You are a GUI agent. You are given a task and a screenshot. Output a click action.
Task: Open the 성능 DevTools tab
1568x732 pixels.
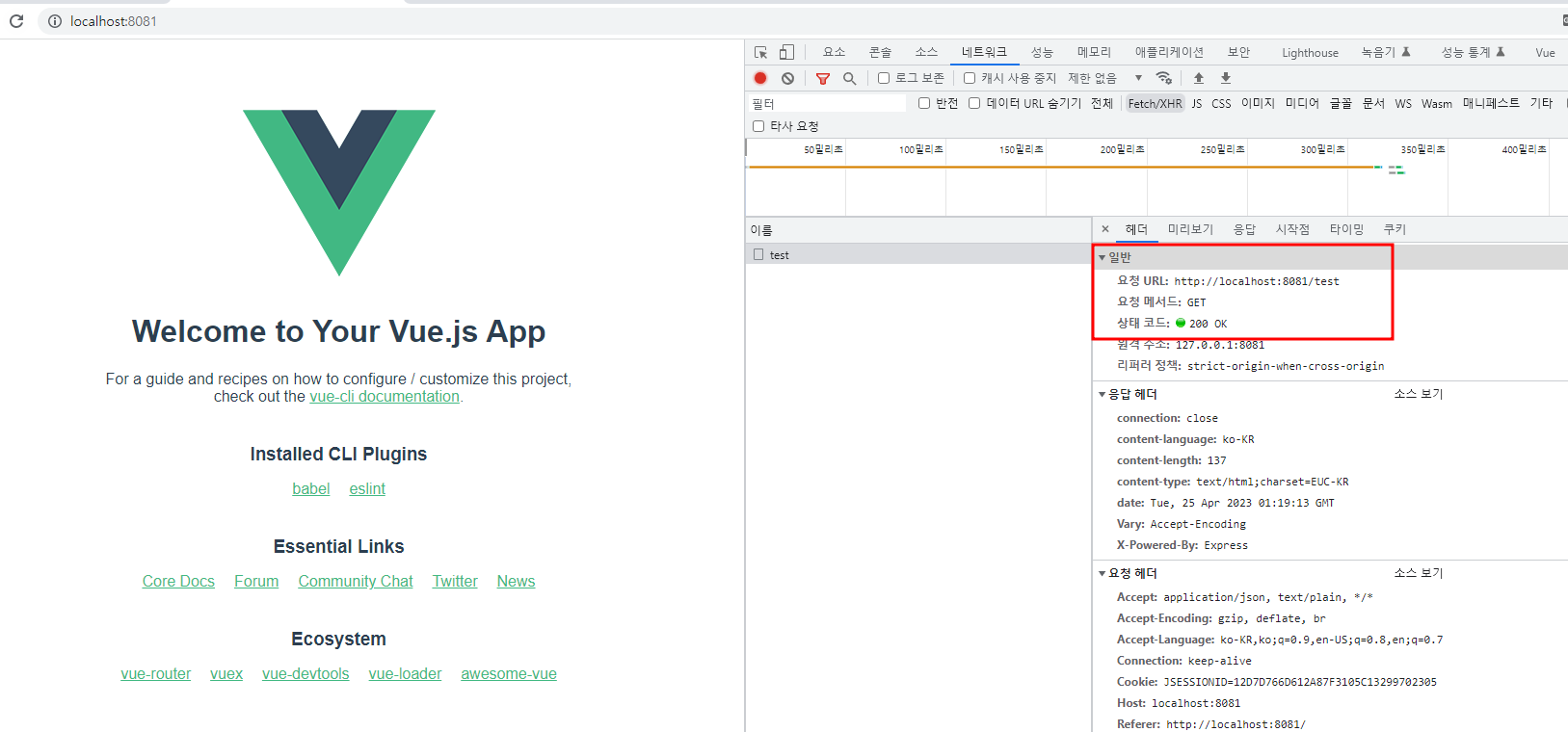(x=1042, y=52)
